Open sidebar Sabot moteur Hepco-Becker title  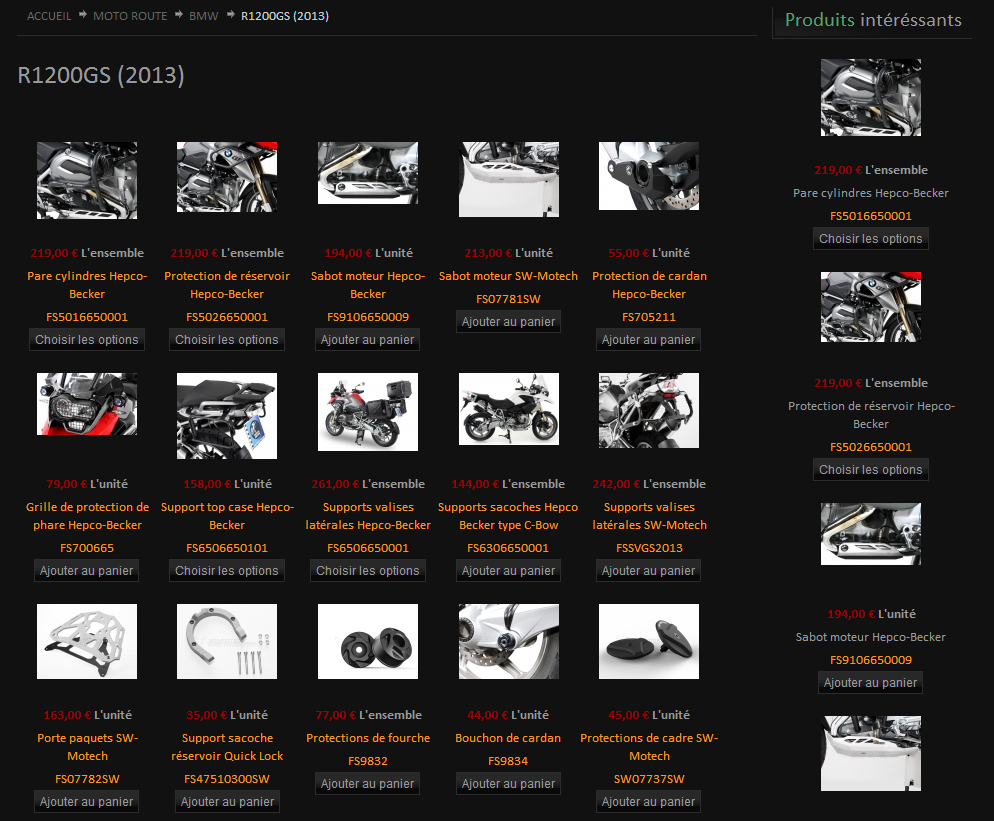click(x=870, y=637)
